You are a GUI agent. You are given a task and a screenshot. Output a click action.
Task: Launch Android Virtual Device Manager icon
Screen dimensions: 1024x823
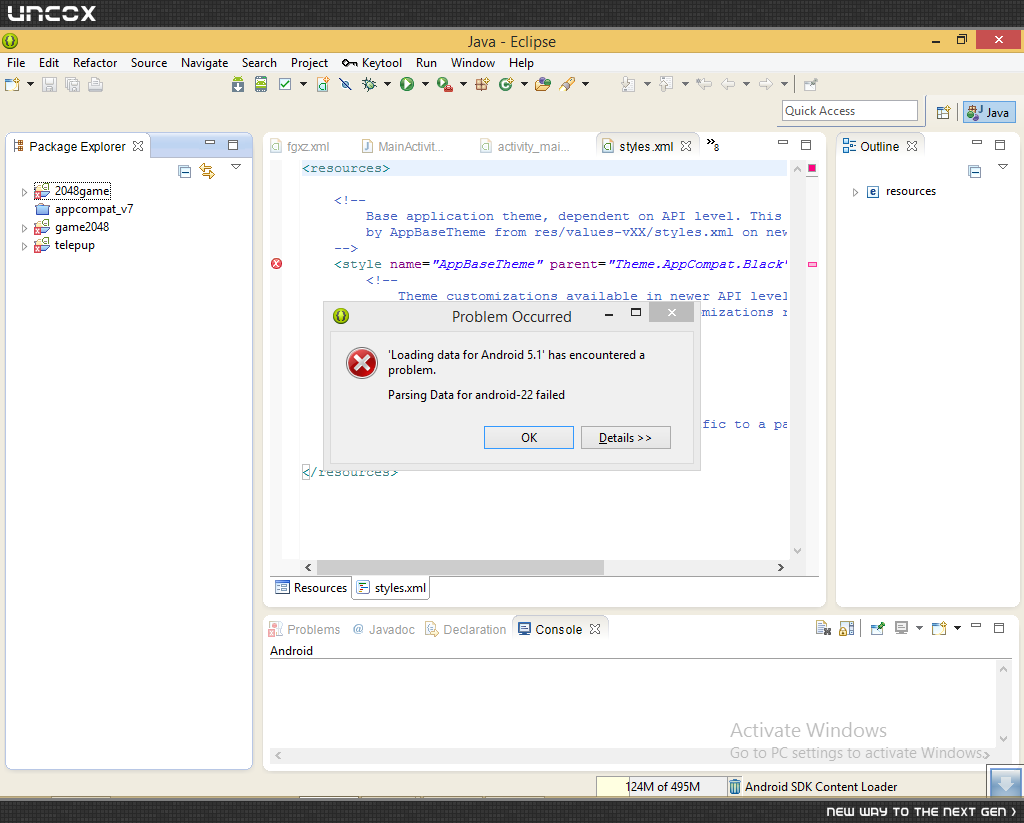pos(261,84)
